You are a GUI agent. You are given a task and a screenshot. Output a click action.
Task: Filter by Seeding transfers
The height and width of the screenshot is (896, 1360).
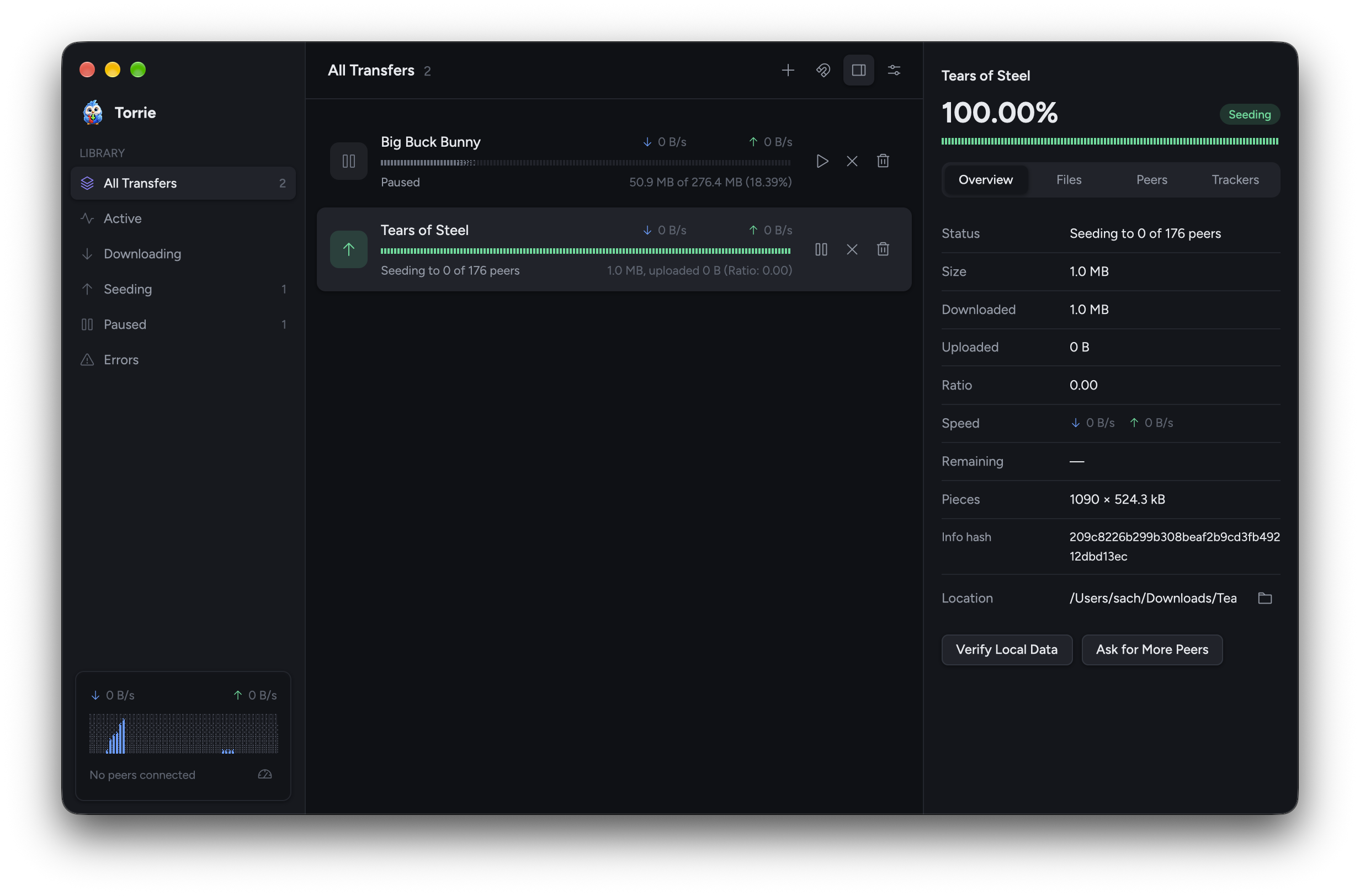pyautogui.click(x=183, y=289)
